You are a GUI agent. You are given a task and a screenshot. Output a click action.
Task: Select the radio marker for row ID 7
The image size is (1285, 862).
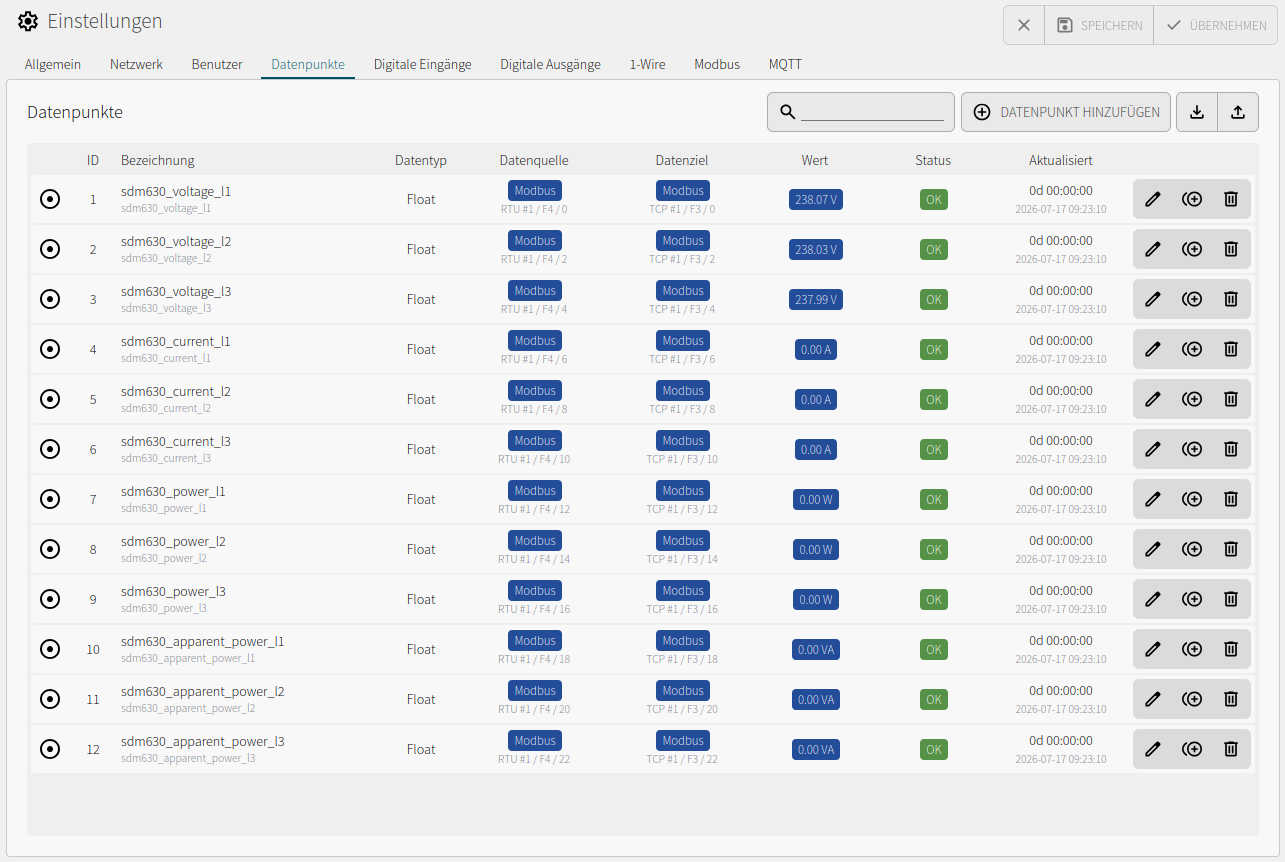50,499
